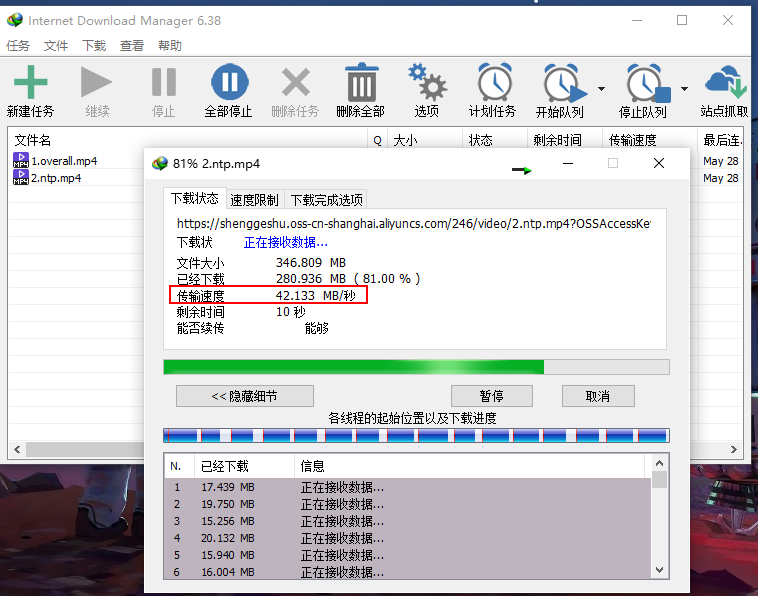
Task: Select thread row 6 with 16.004 MB
Action: tap(408, 572)
